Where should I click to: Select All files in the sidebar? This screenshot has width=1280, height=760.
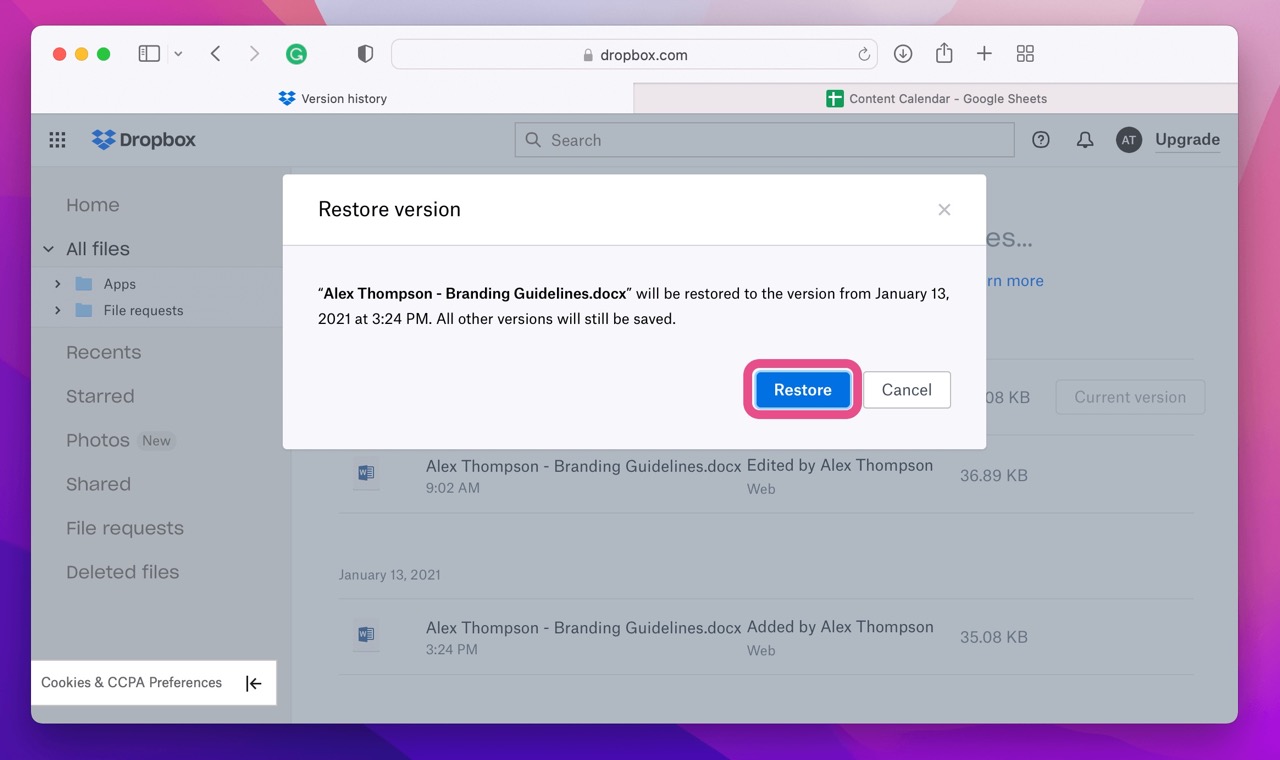[98, 249]
